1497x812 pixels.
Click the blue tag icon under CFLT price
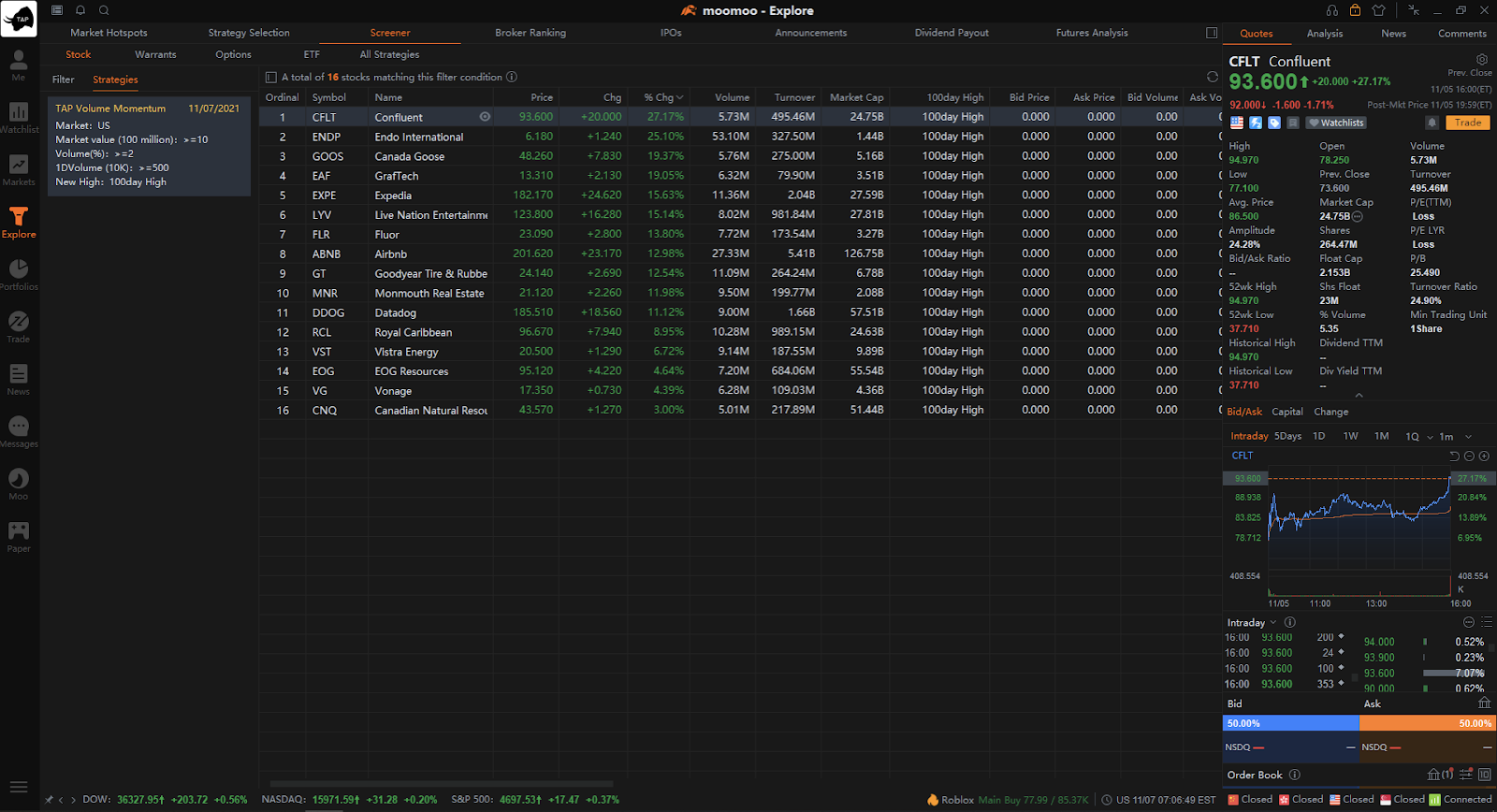pos(1274,123)
